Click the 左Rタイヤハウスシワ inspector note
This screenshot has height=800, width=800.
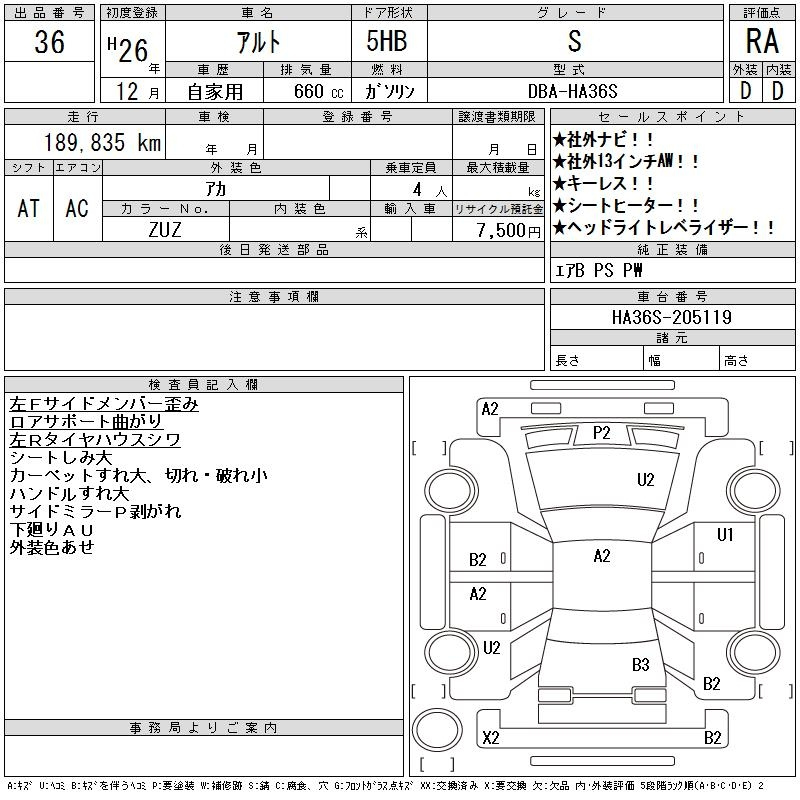pyautogui.click(x=95, y=440)
